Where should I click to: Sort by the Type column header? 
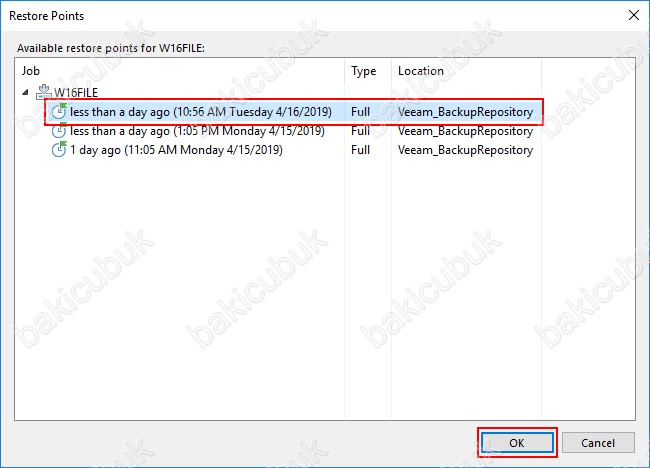point(363,71)
